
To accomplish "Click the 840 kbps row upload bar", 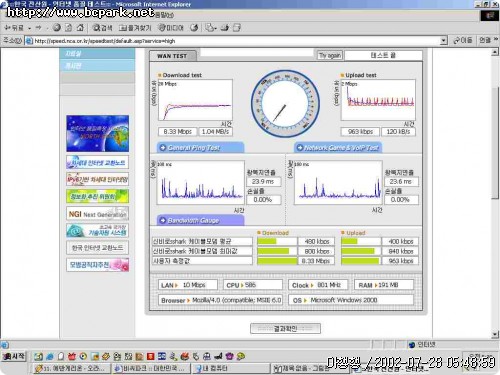I will point(361,251).
